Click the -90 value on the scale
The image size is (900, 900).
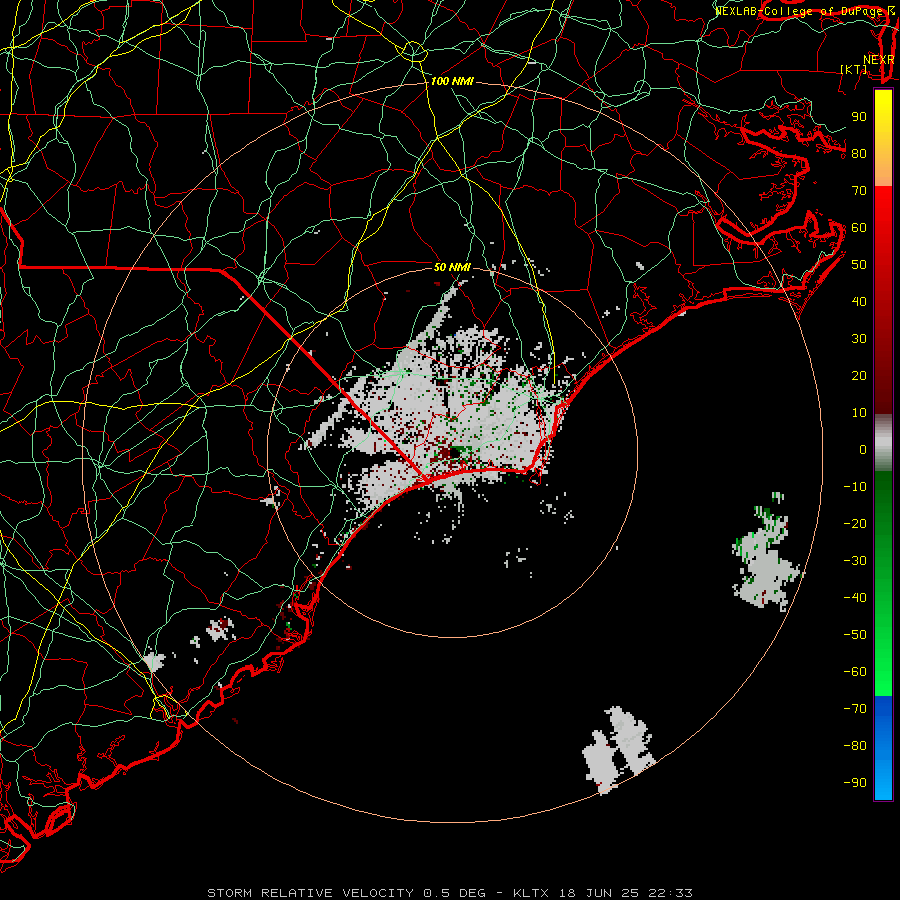click(x=855, y=783)
